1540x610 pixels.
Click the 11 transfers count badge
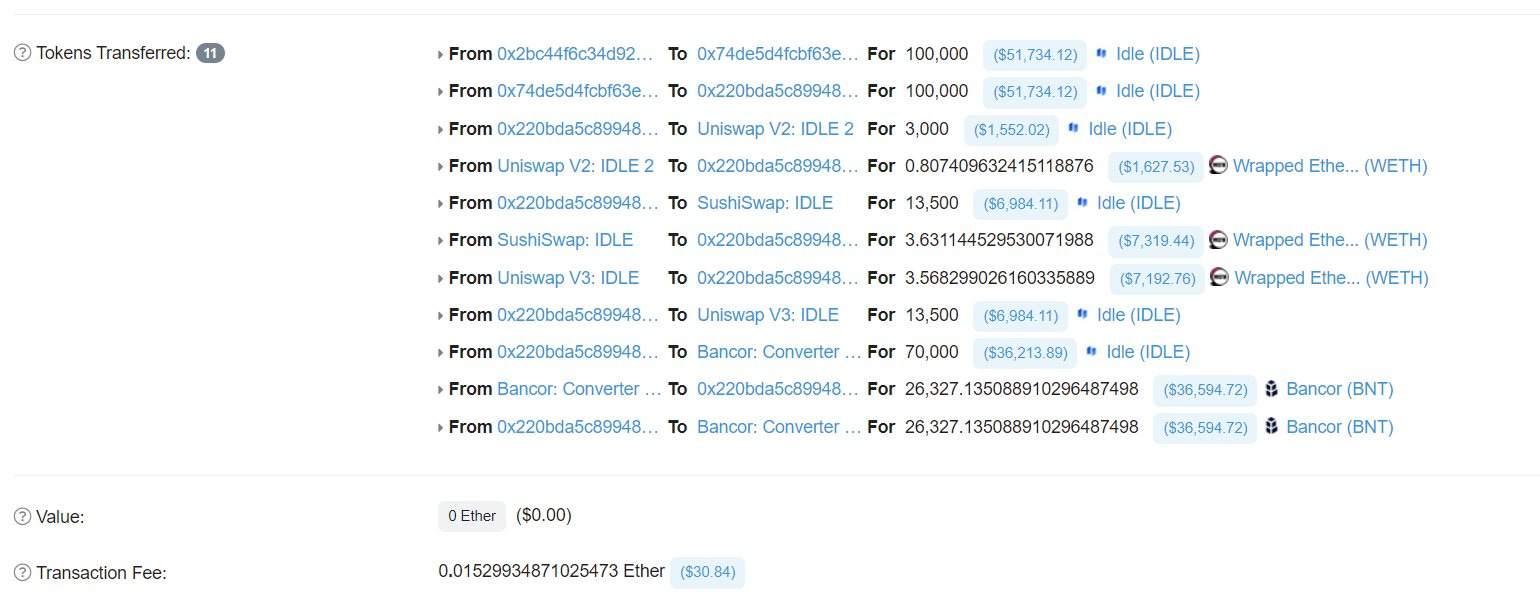point(210,53)
